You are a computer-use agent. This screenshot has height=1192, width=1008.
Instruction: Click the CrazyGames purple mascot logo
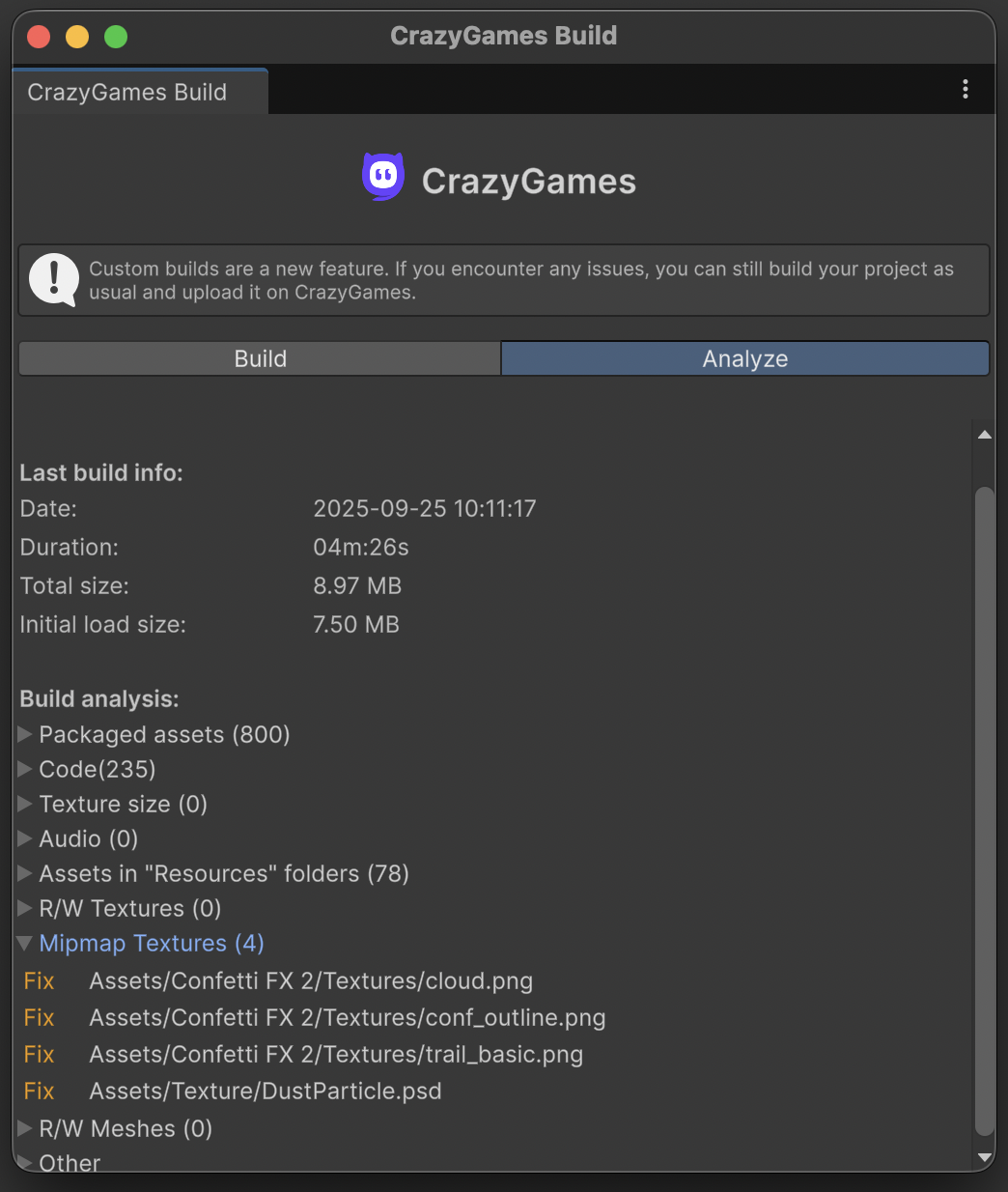(x=382, y=177)
